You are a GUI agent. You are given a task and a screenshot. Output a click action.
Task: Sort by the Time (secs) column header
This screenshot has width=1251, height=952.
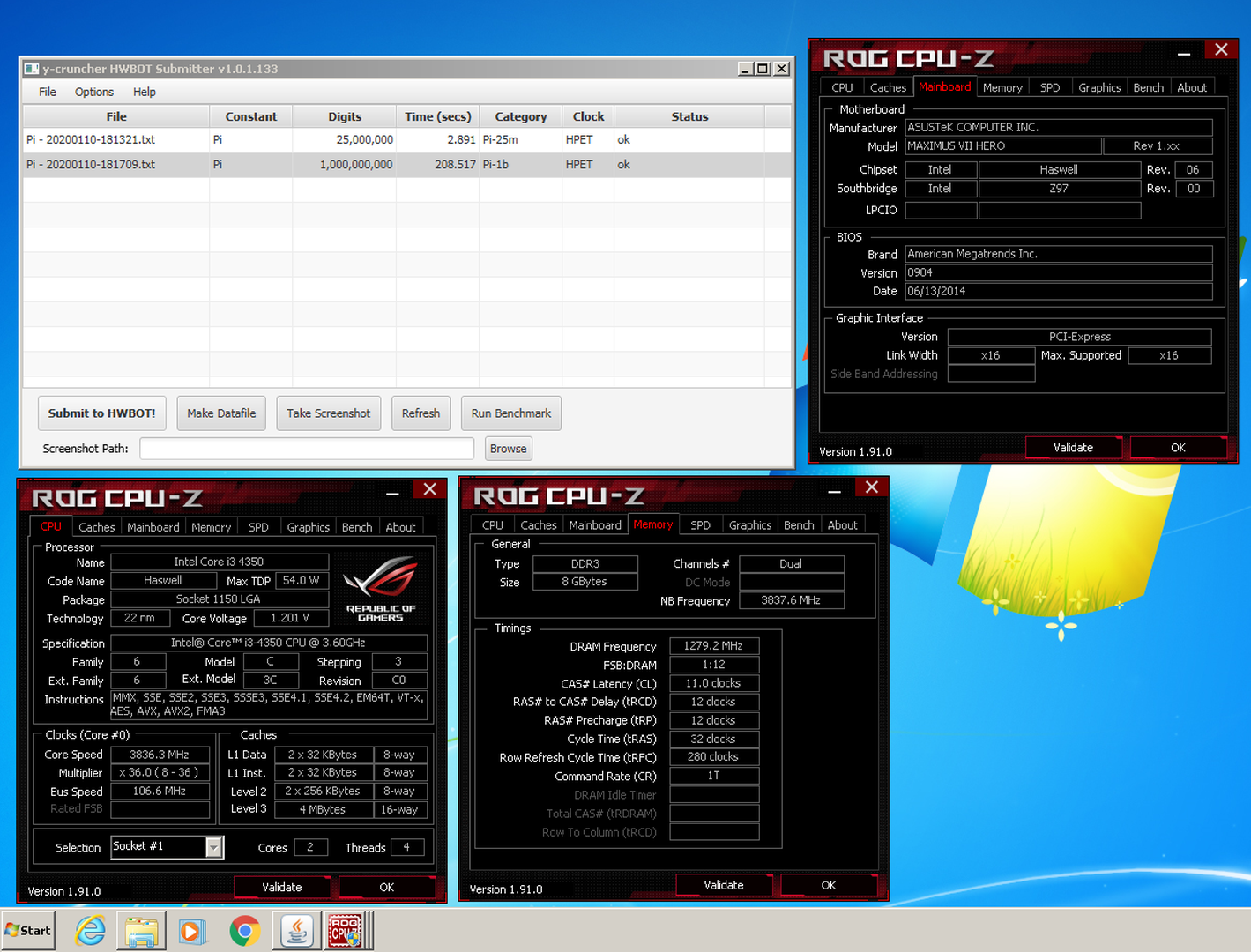[437, 116]
